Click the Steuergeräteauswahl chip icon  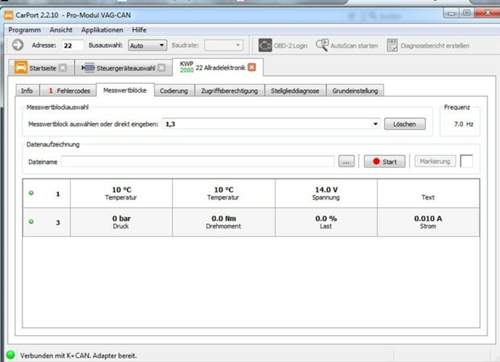click(88, 68)
